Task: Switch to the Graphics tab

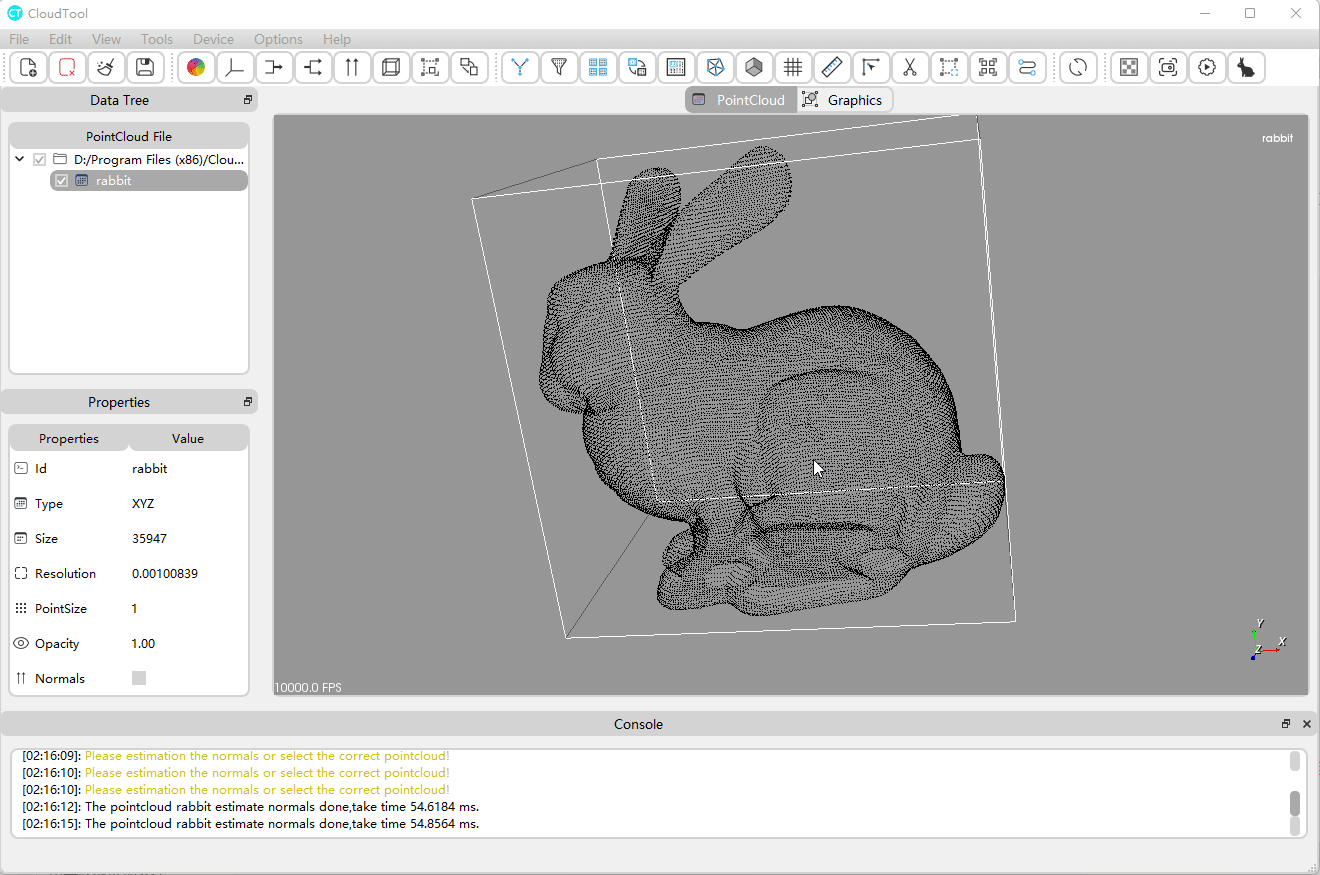Action: [844, 100]
